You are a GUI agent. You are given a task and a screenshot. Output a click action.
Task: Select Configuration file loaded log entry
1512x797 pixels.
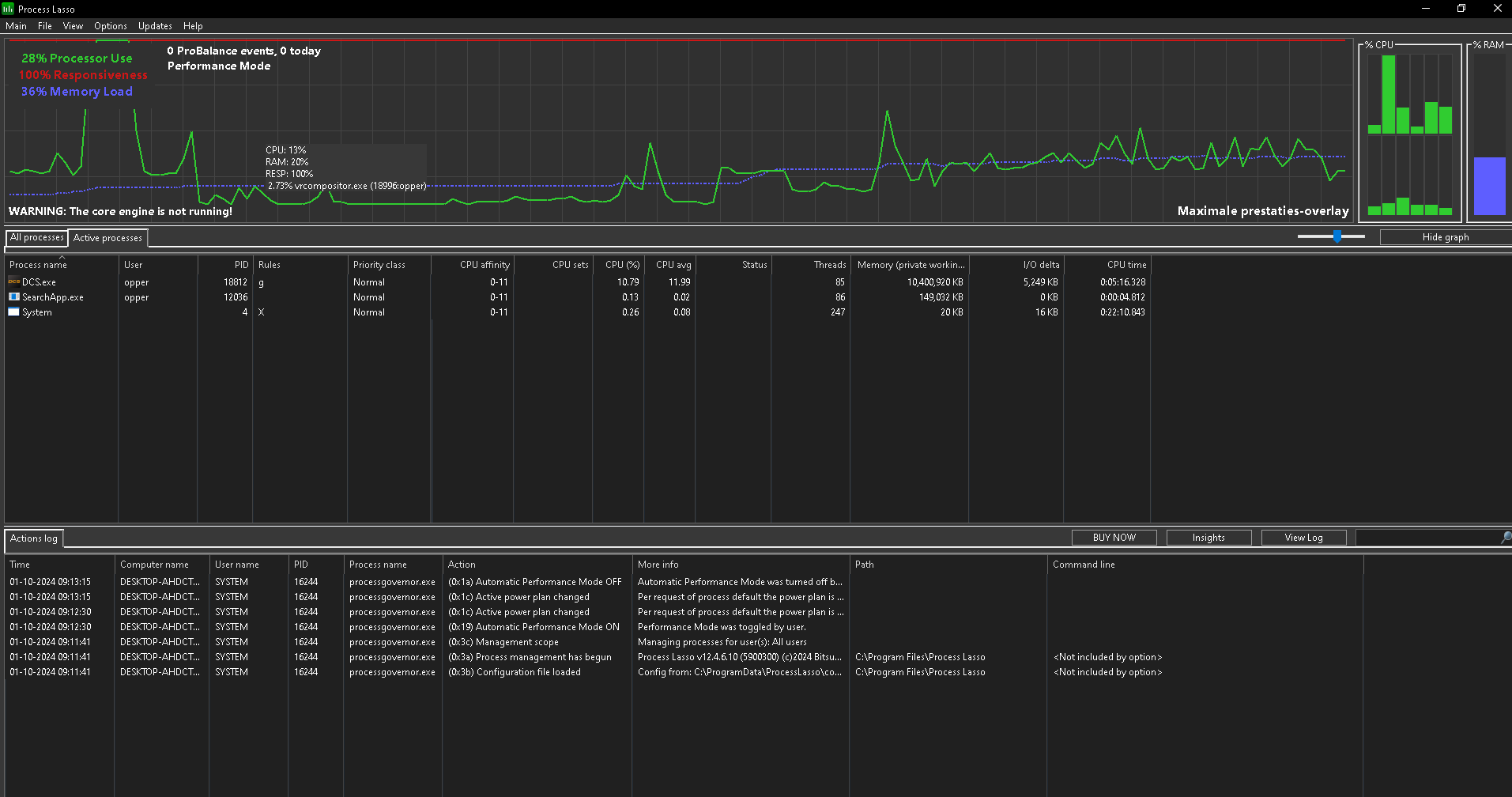coord(684,672)
